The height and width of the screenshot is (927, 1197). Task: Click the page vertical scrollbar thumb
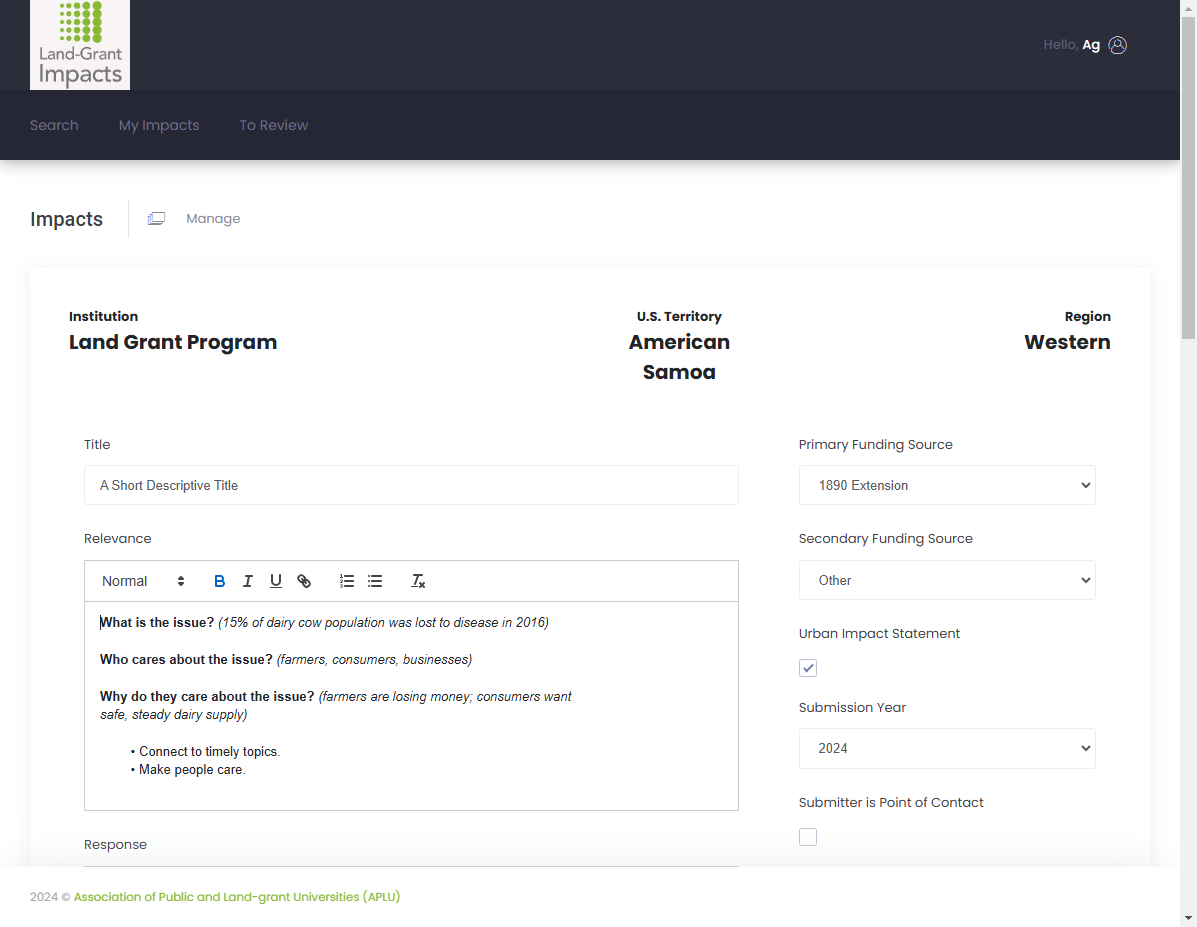pos(1189,177)
